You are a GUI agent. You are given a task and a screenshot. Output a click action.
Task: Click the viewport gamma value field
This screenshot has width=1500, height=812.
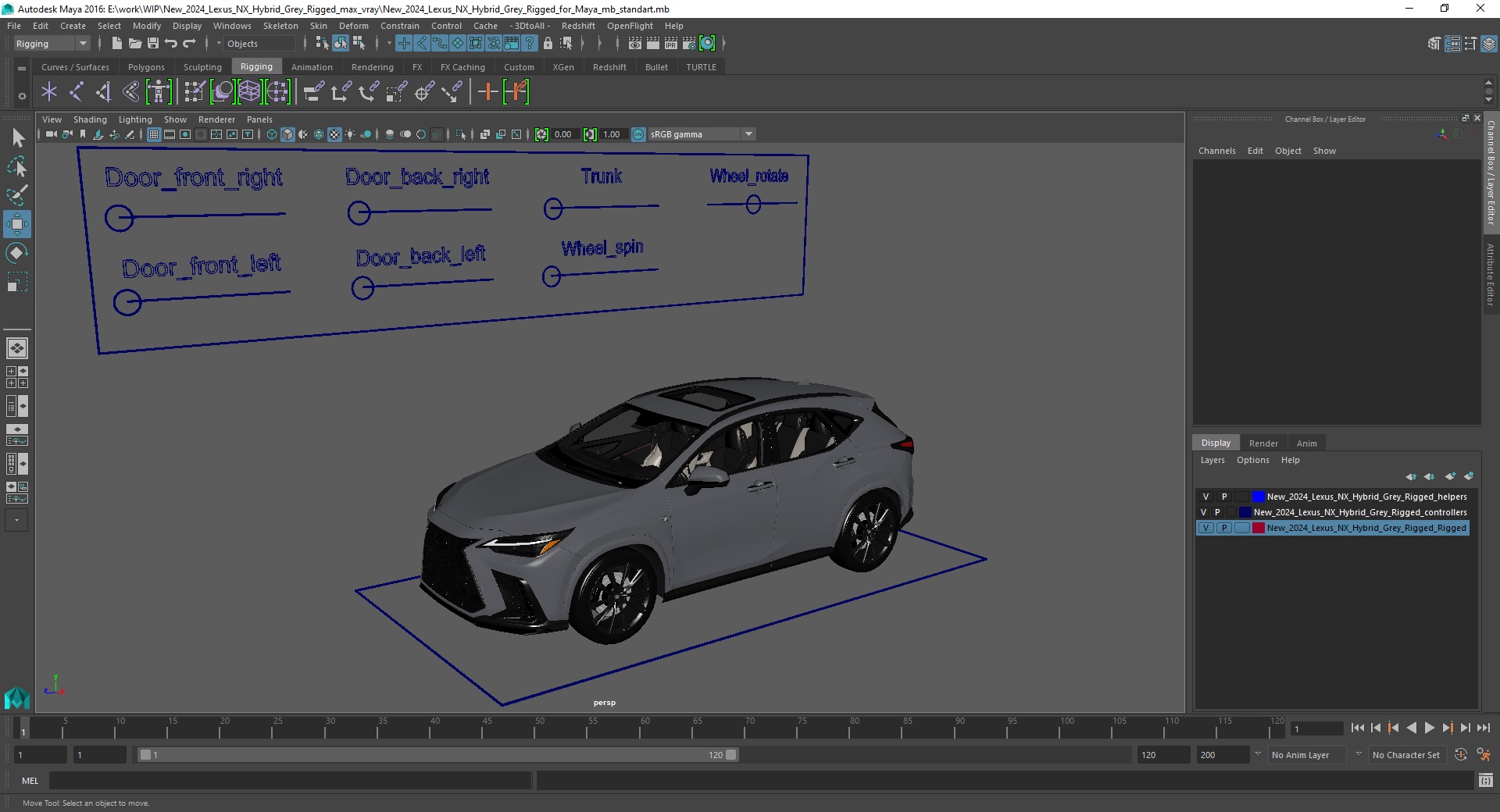(x=612, y=134)
